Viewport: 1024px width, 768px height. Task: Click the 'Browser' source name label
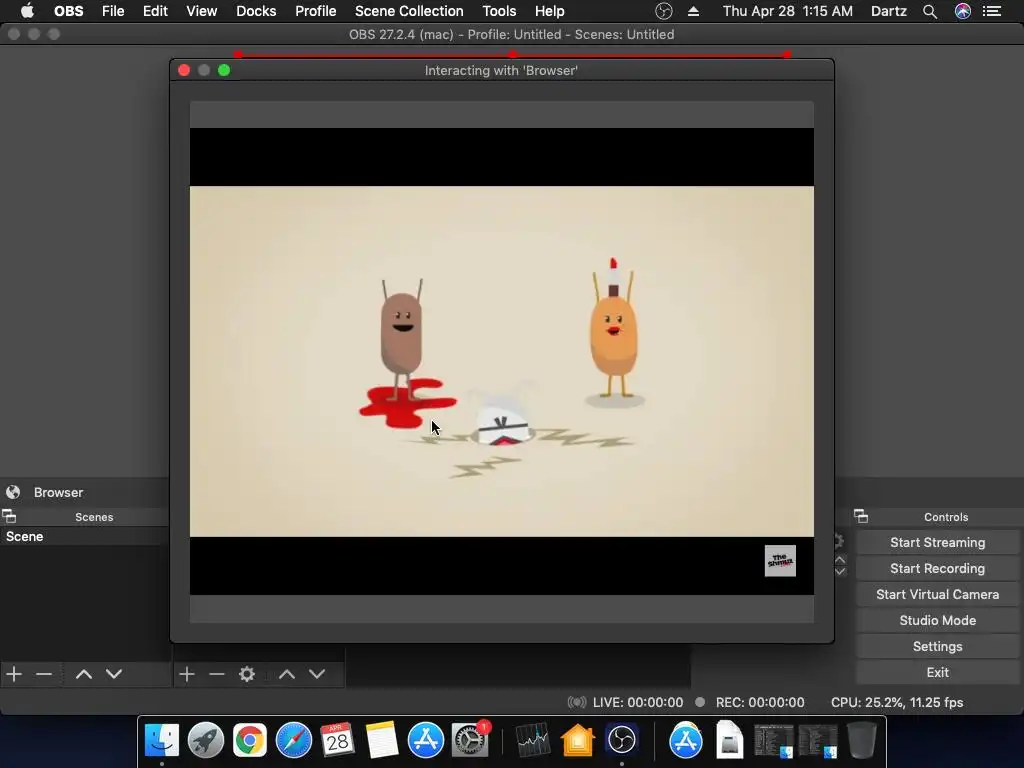[x=58, y=492]
